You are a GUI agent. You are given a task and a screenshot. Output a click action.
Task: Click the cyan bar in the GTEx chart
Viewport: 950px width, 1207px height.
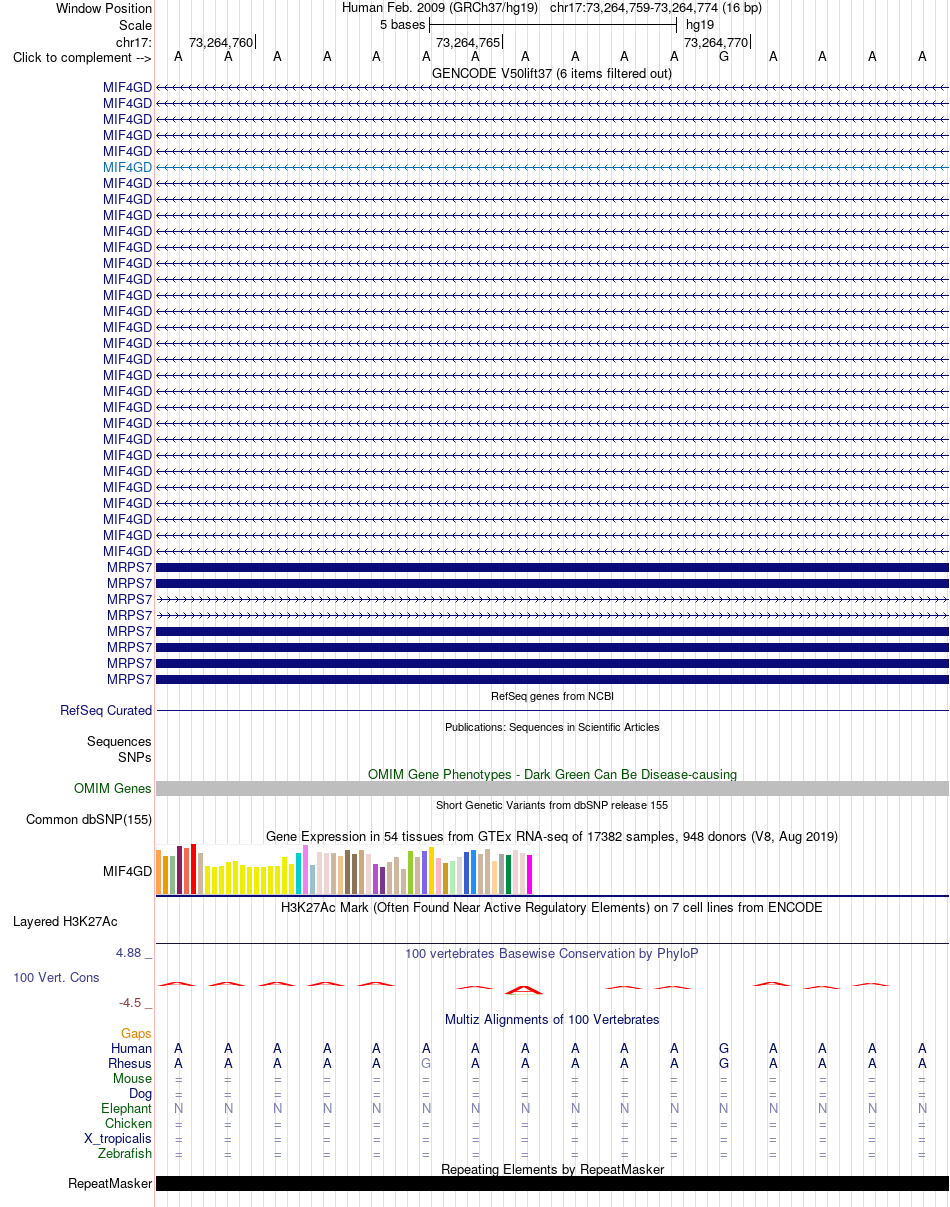pyautogui.click(x=299, y=873)
